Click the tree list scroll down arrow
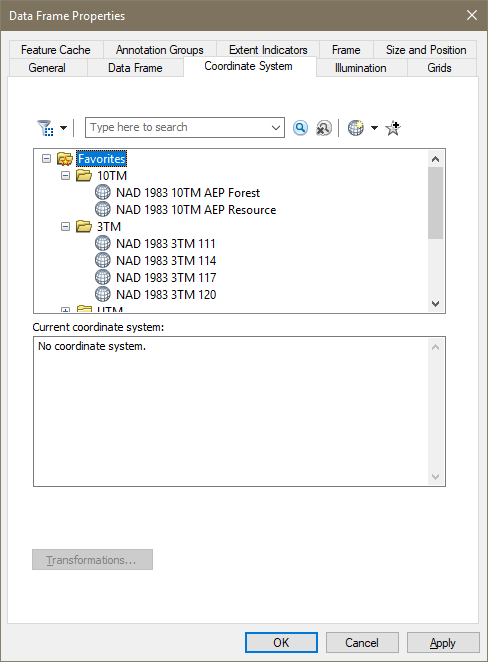 (436, 304)
